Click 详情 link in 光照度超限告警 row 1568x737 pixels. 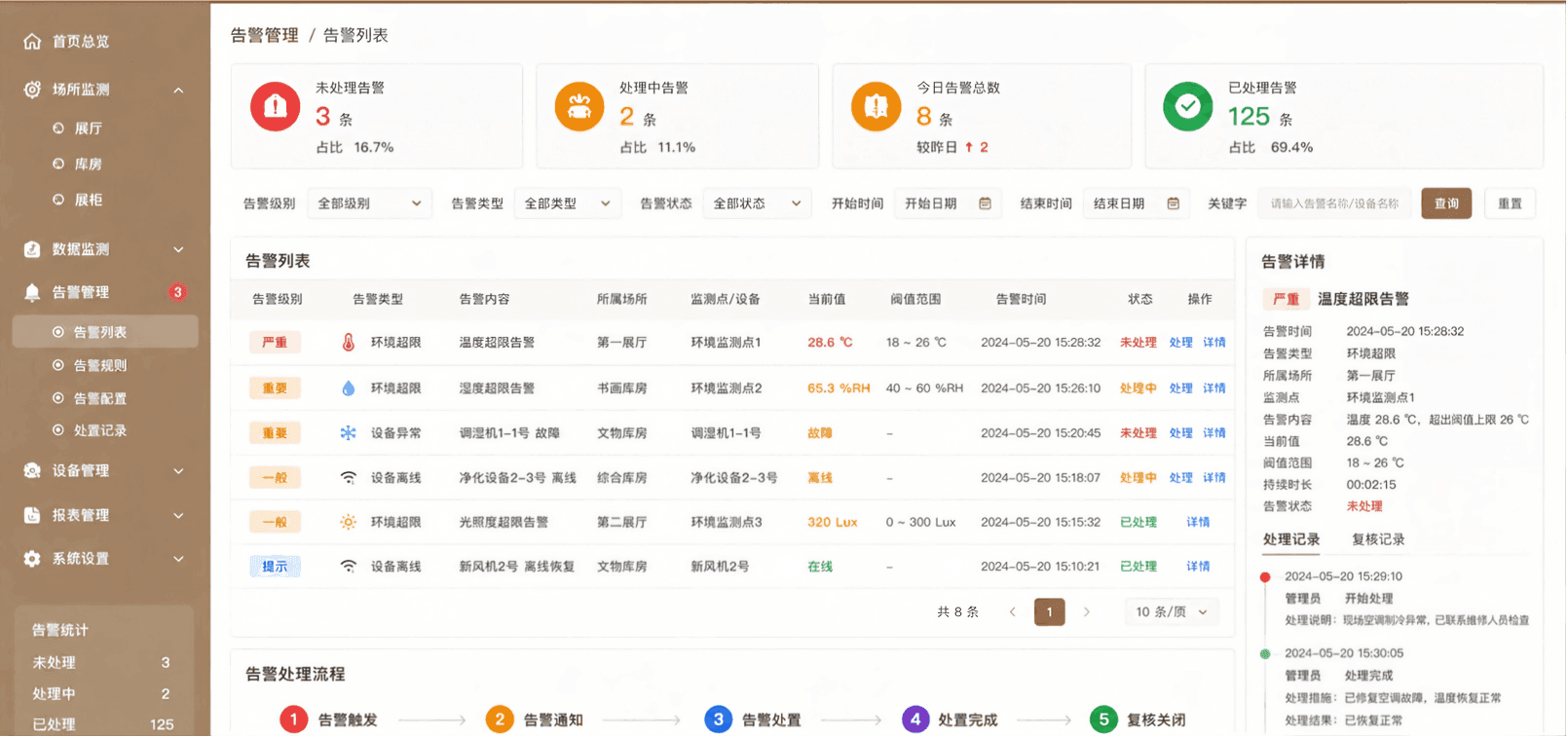(1198, 523)
